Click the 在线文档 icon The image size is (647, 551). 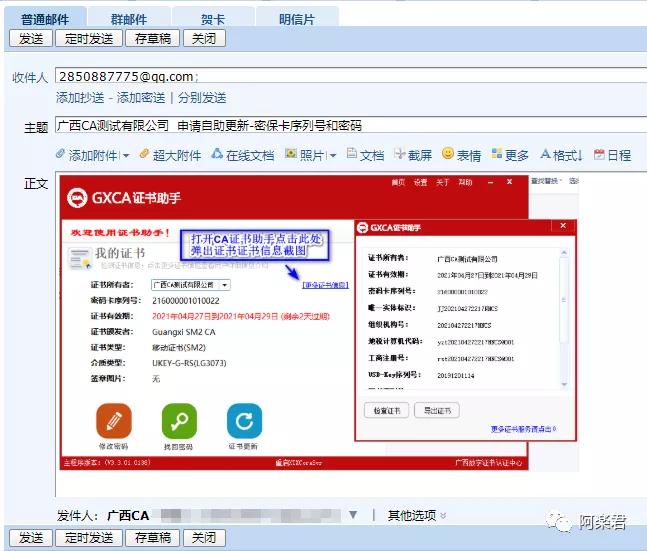point(217,154)
